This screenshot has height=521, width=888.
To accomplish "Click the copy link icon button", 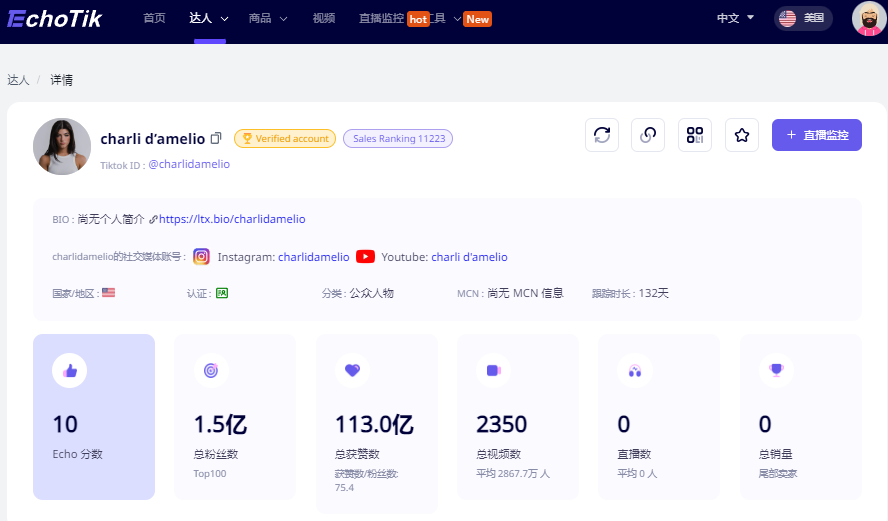I will [x=648, y=135].
